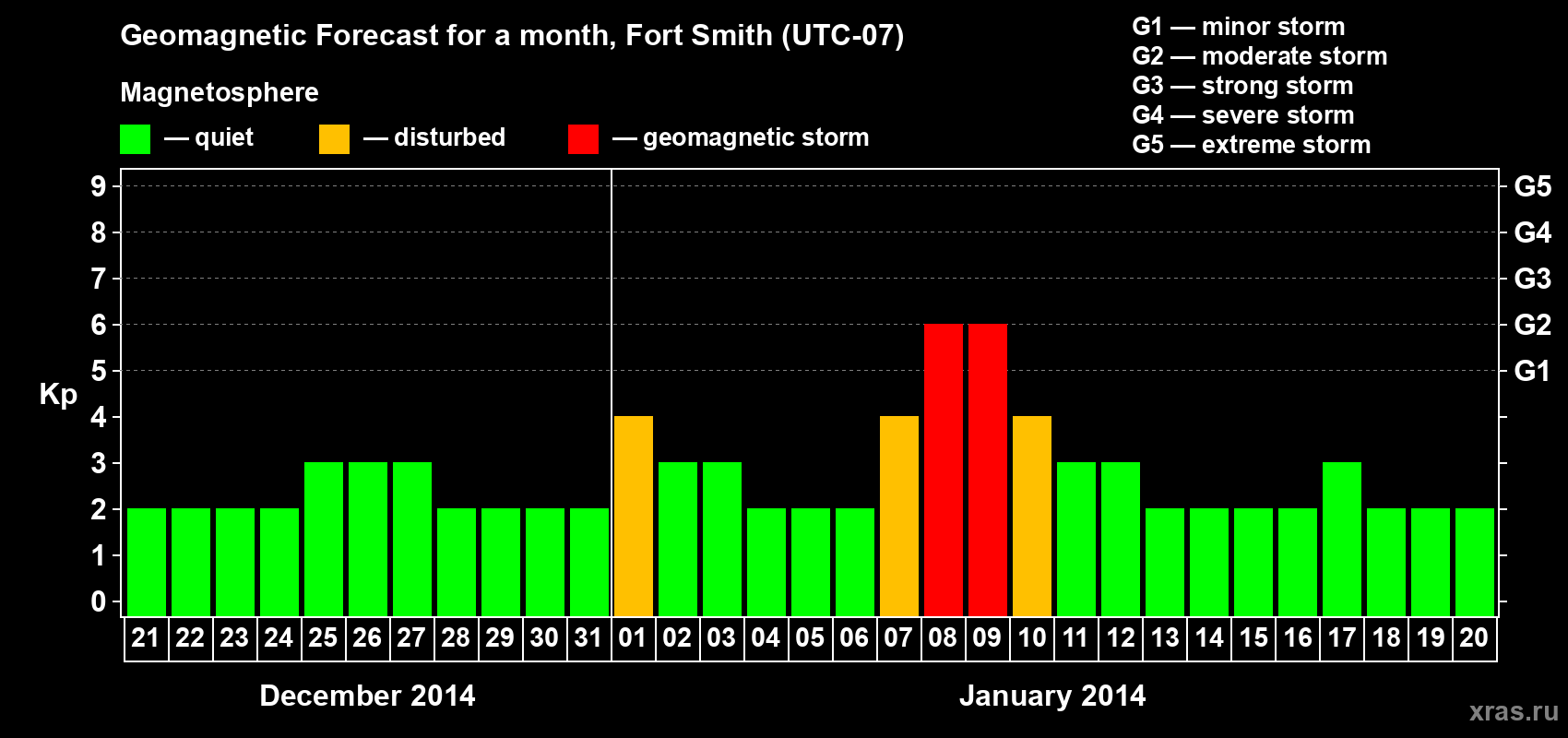Click date label 25 on the axis
The width and height of the screenshot is (1568, 738).
pos(323,637)
